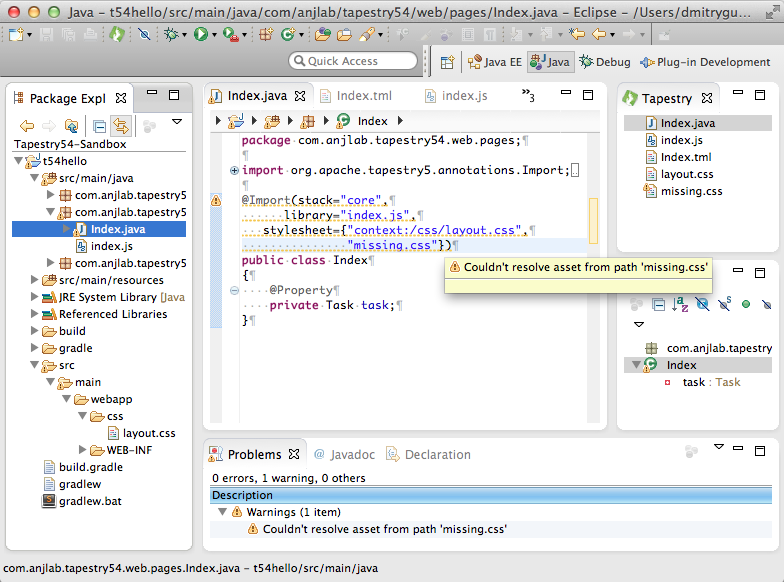Select the Java perspective button
The height and width of the screenshot is (582, 784).
(550, 62)
